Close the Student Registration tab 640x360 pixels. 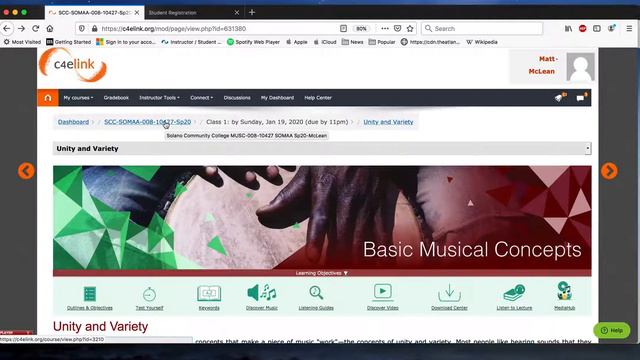(237, 13)
